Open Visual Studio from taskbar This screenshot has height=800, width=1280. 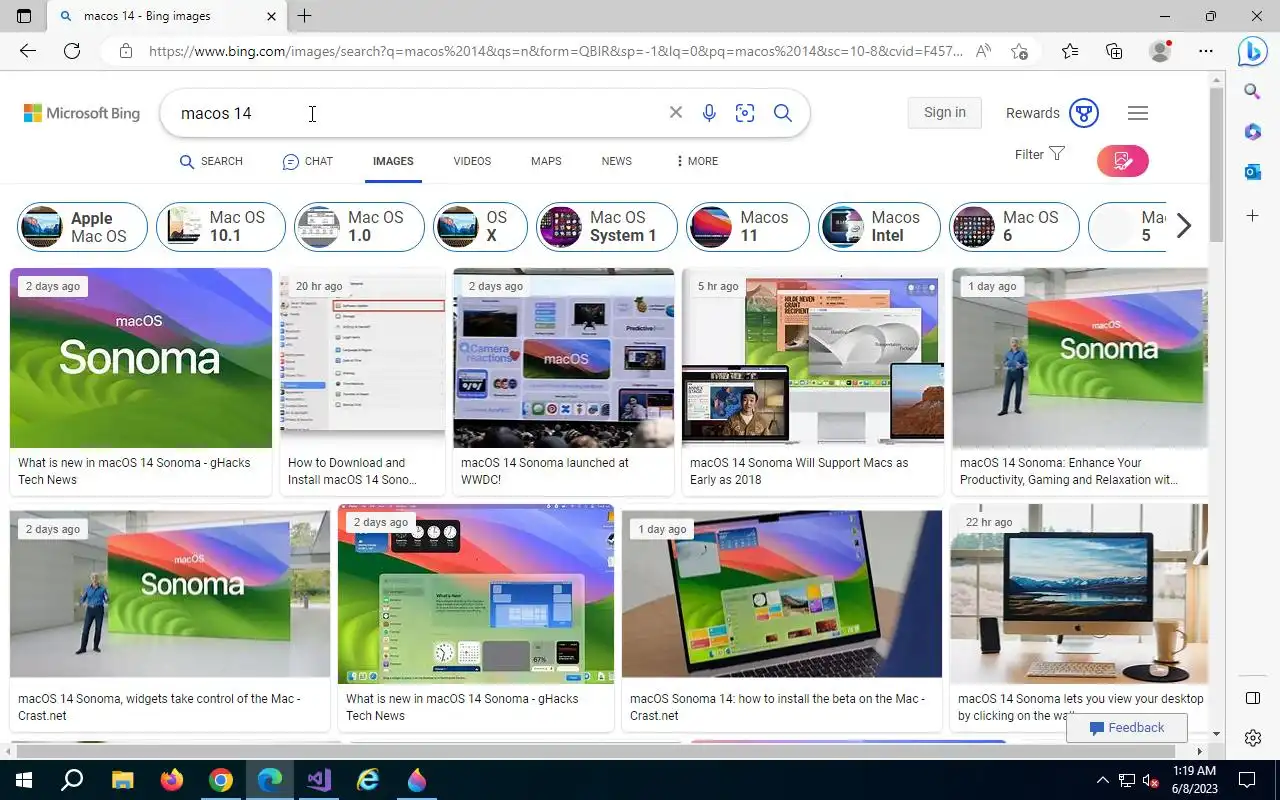coord(319,779)
